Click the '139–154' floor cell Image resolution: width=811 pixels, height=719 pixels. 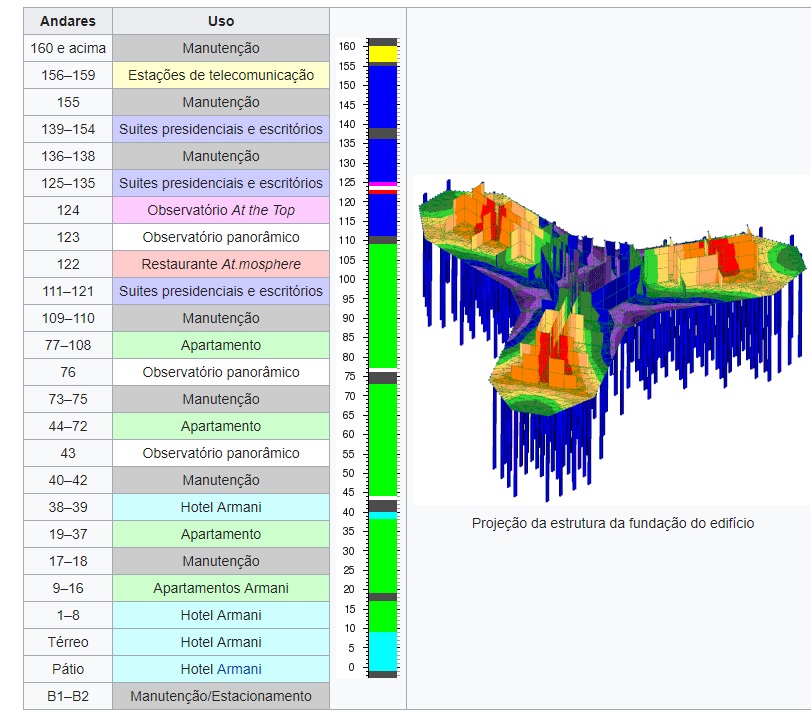point(68,129)
